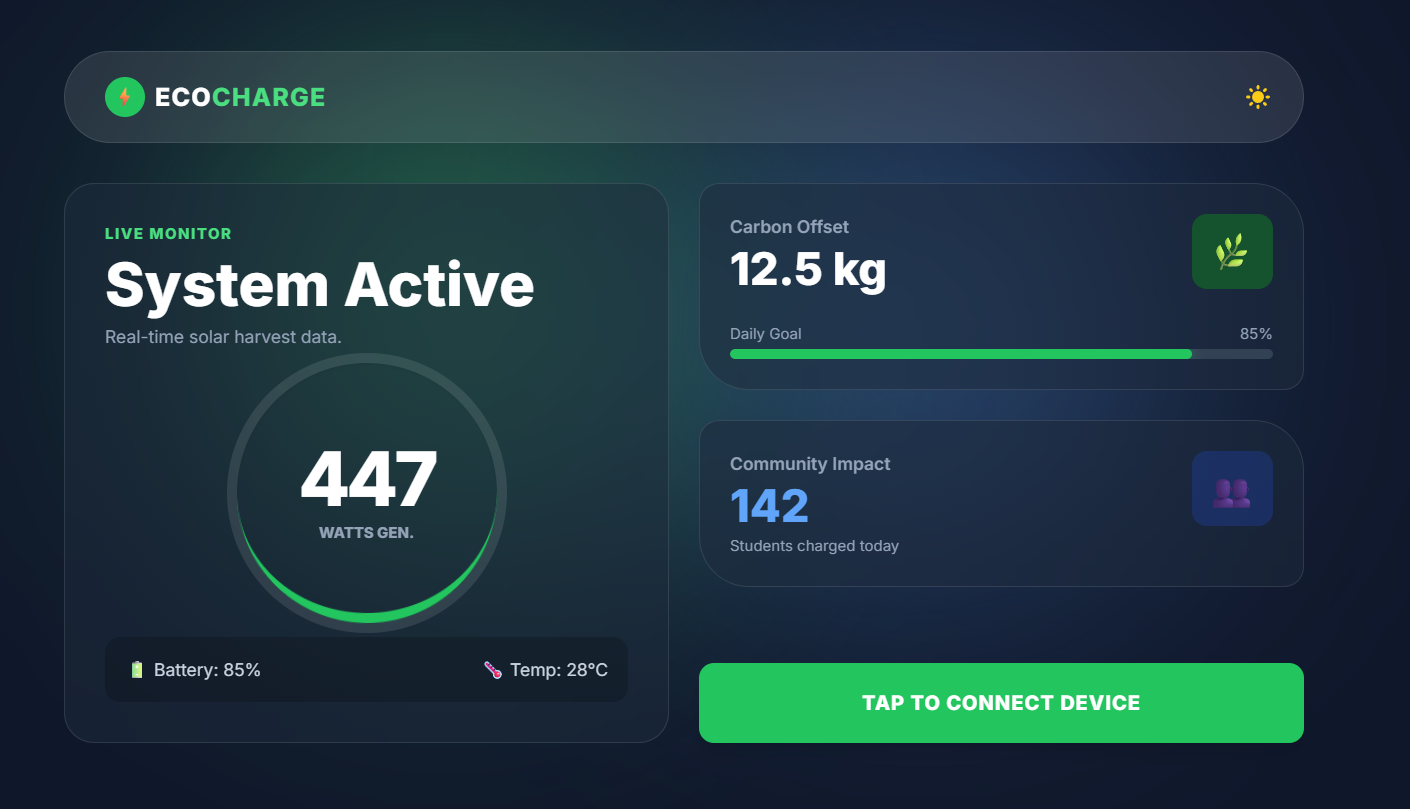Click the WATTS GEN. gauge label
1410x809 pixels.
[366, 533]
